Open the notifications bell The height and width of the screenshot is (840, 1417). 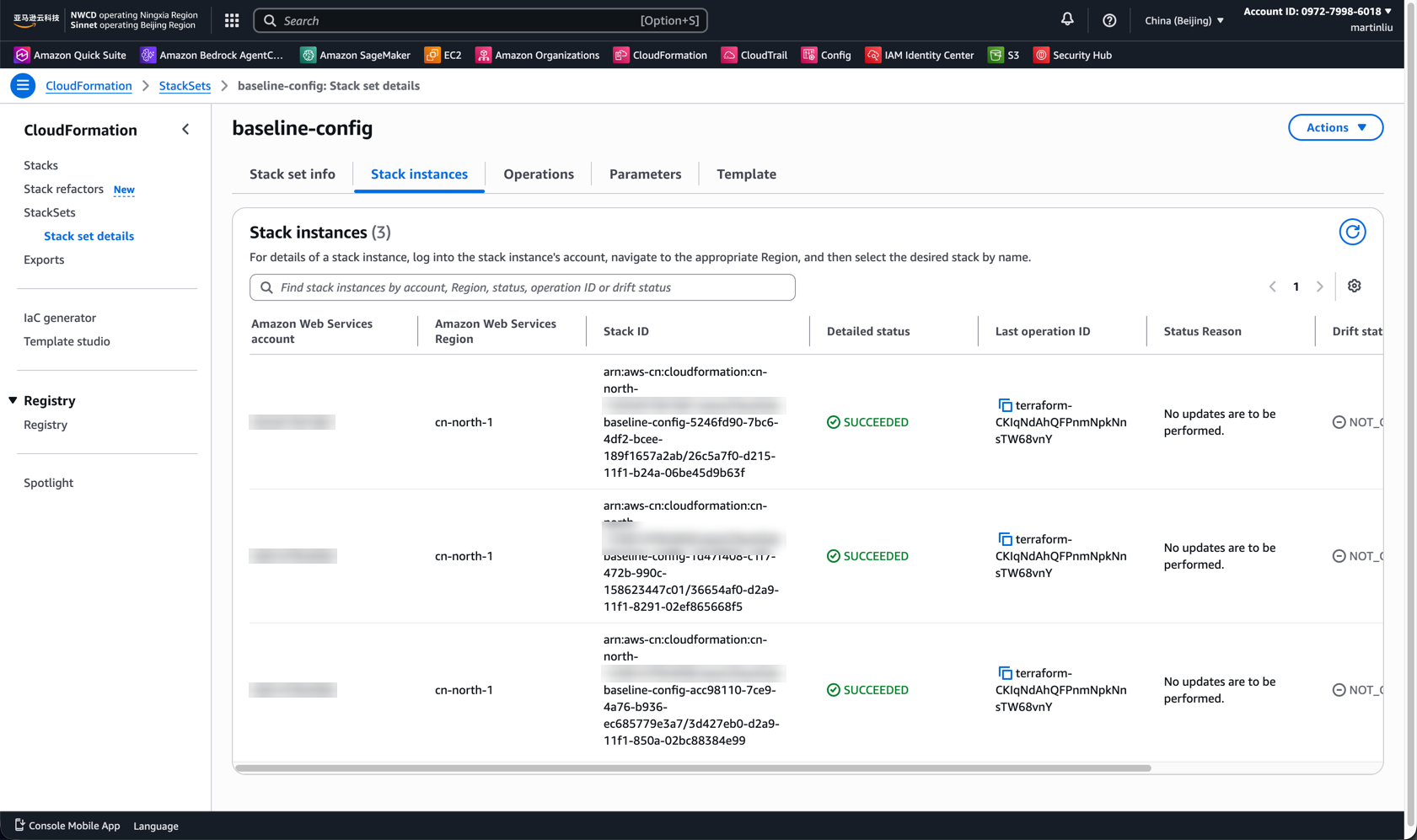pos(1067,19)
